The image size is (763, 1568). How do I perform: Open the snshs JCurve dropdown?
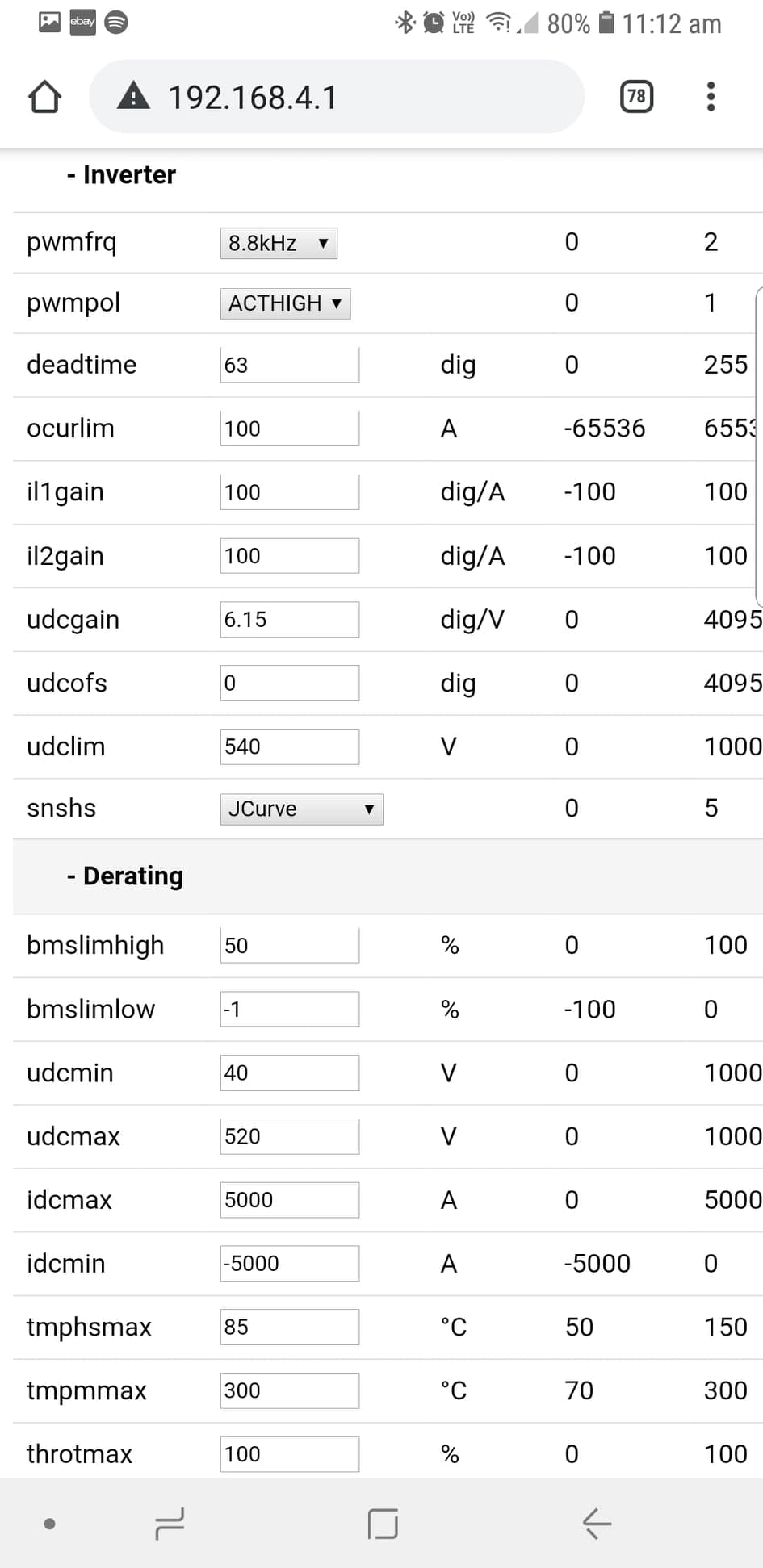coord(301,809)
